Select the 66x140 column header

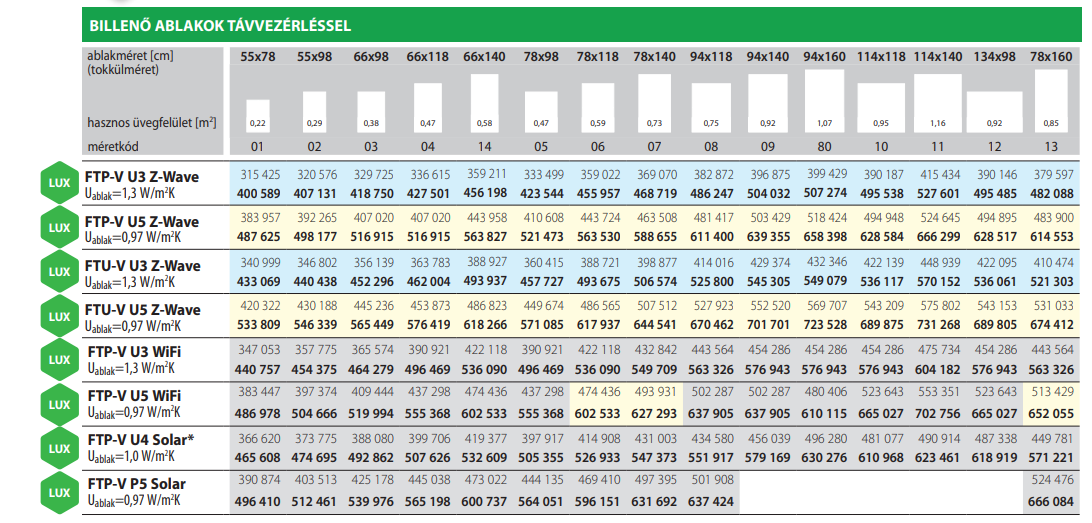[x=484, y=57]
